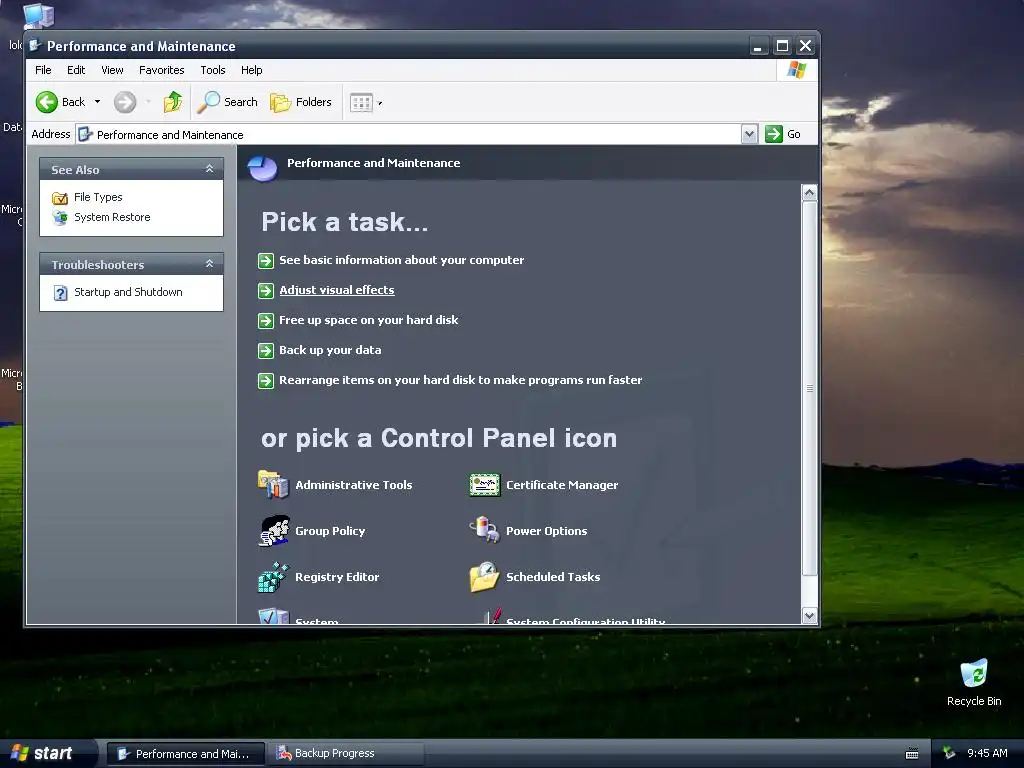Click arrow icon beside Adjust visual effects
Image resolution: width=1024 pixels, height=768 pixels.
pyautogui.click(x=266, y=291)
